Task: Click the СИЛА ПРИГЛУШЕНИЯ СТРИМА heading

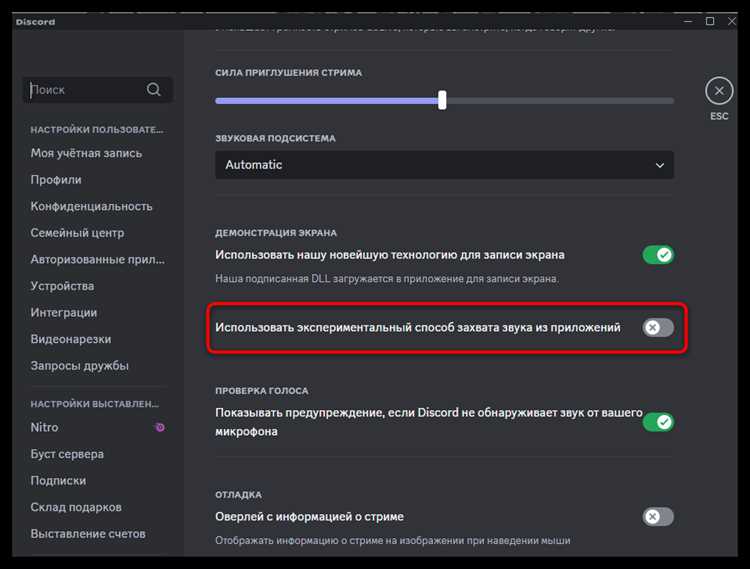Action: (288, 73)
